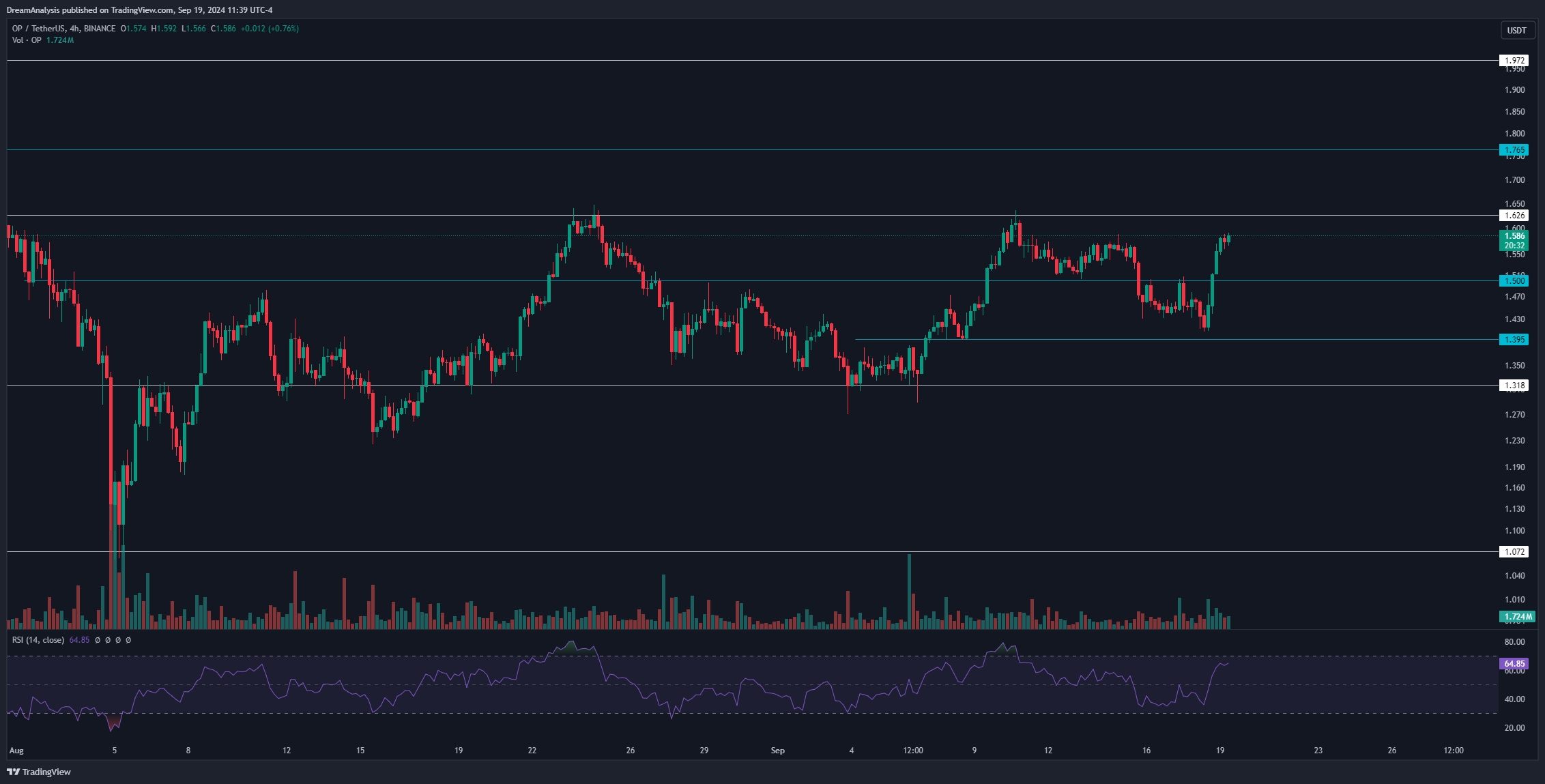Viewport: 1545px width, 784px height.
Task: Click the 80.00 RSI scale tick
Action: point(1514,642)
